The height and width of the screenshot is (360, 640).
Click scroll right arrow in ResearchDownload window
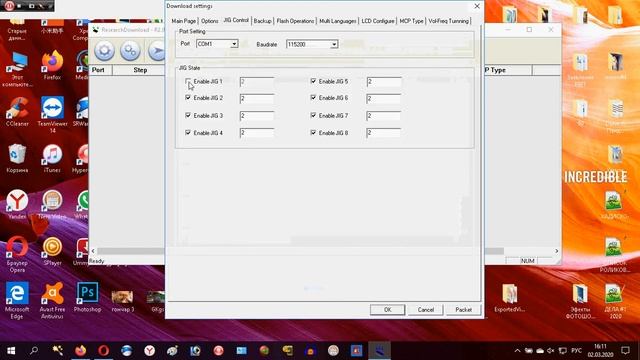pyautogui.click(x=556, y=251)
